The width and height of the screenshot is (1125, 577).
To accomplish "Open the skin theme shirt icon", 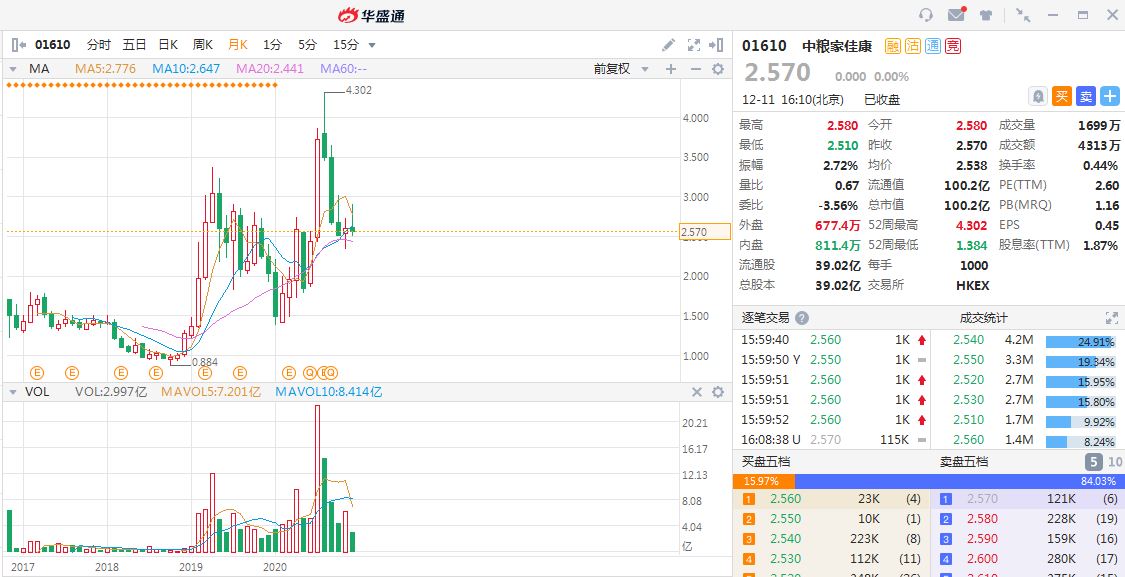I will tap(986, 15).
